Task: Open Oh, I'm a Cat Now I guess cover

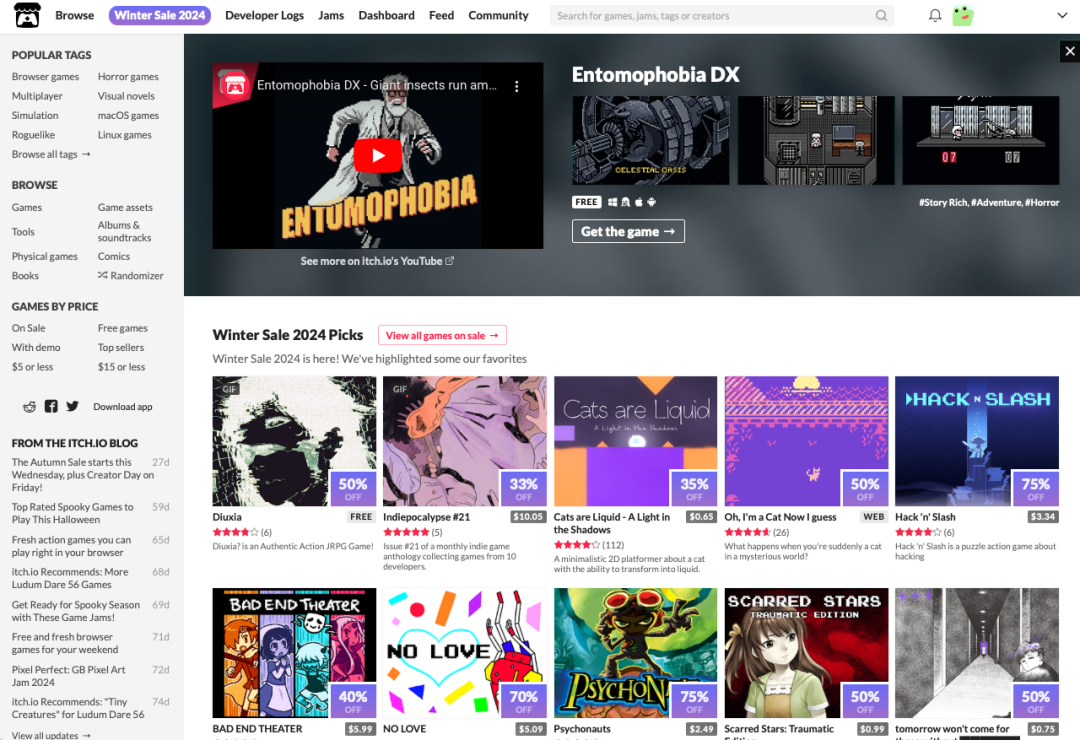Action: click(x=807, y=441)
